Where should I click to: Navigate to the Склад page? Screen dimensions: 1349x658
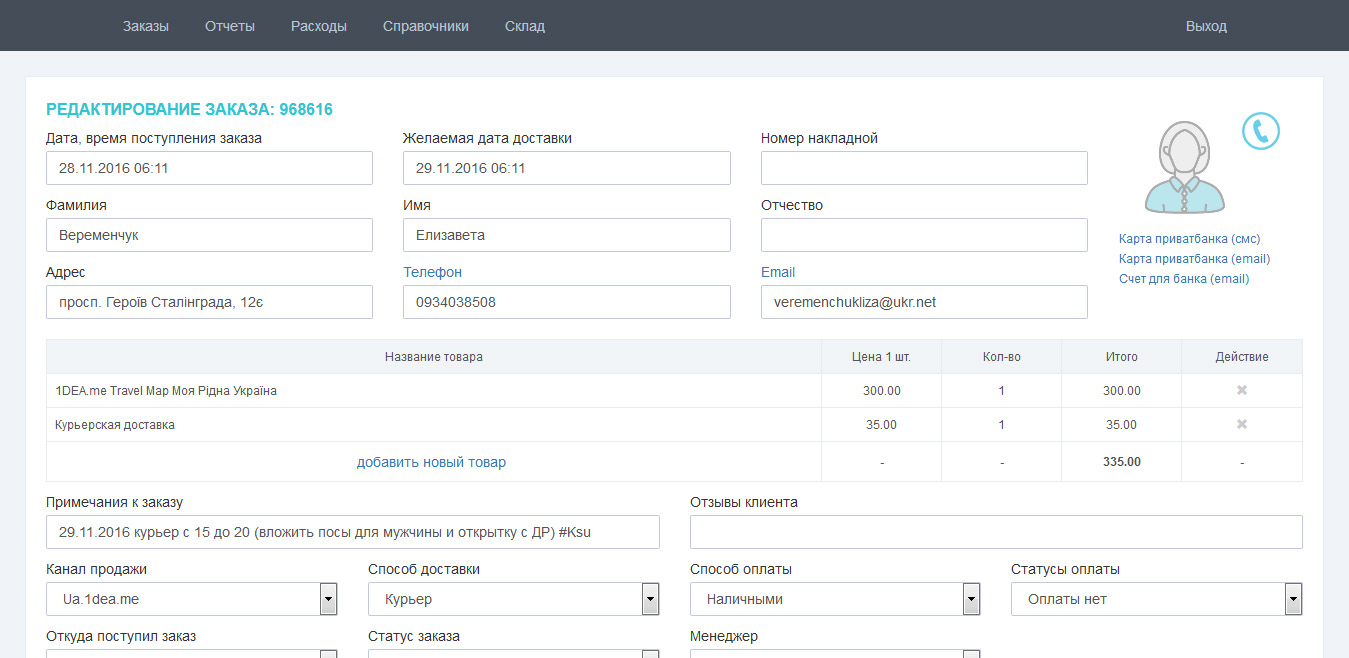pos(525,26)
